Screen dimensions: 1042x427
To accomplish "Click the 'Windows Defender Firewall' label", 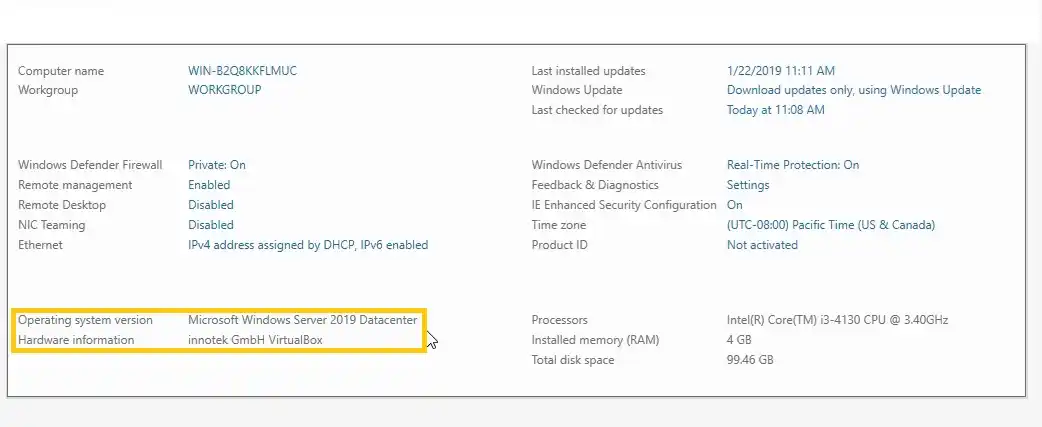I will tap(90, 165).
